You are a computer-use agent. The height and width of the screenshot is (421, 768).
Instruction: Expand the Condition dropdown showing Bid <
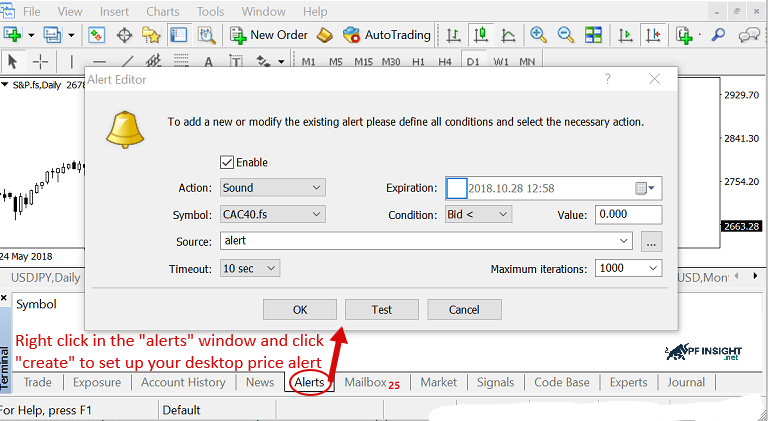tap(478, 214)
